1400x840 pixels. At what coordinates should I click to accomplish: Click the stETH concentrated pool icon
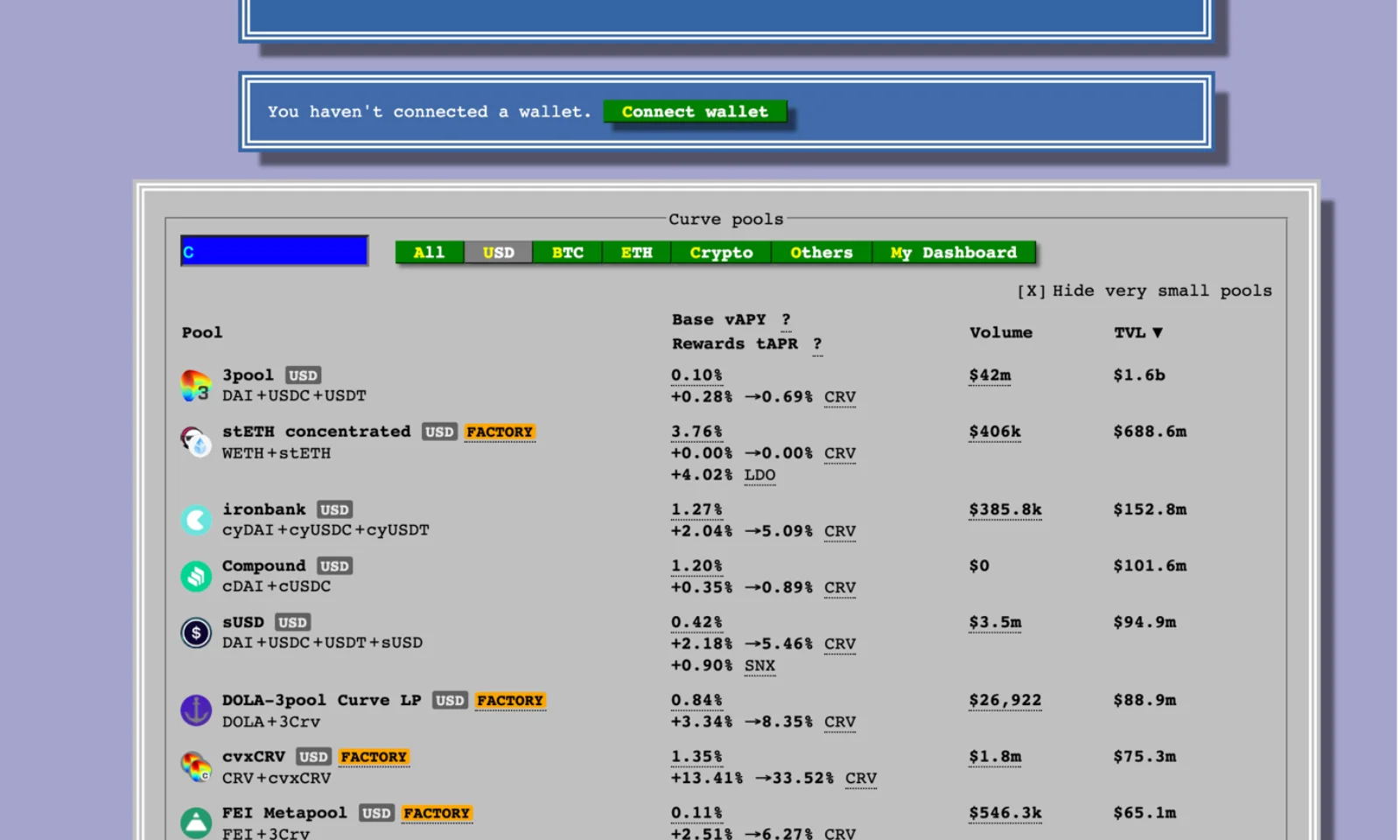[196, 442]
